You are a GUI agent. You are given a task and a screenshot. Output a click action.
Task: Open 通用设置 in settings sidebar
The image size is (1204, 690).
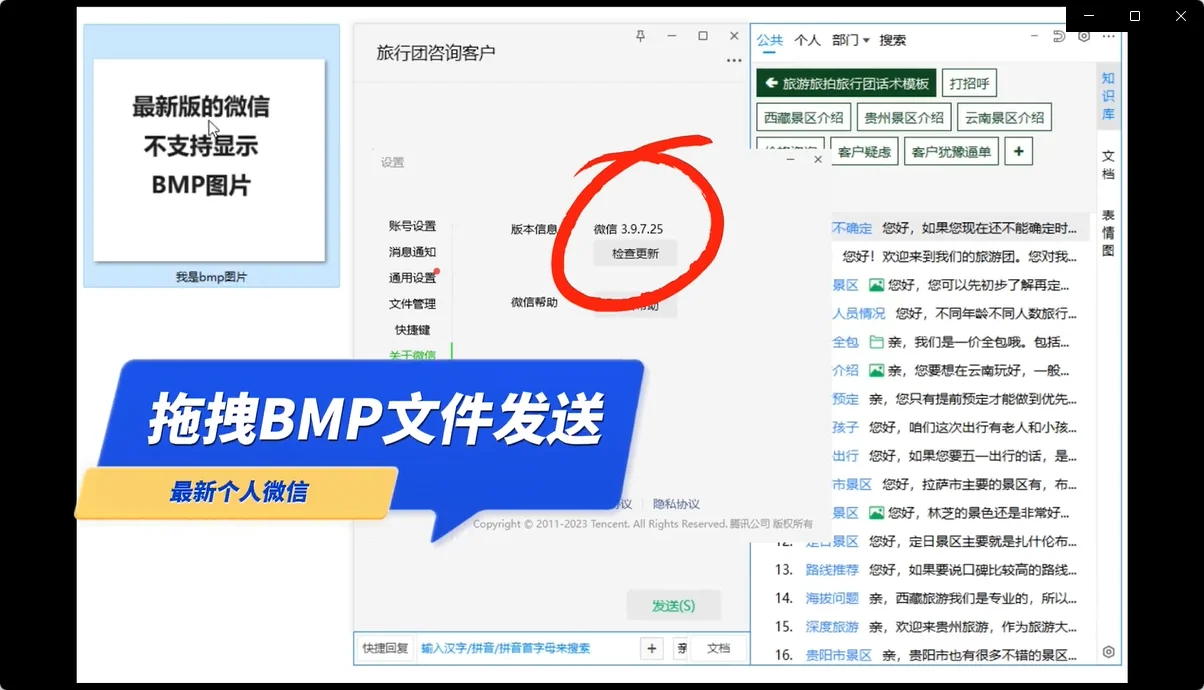click(x=412, y=278)
